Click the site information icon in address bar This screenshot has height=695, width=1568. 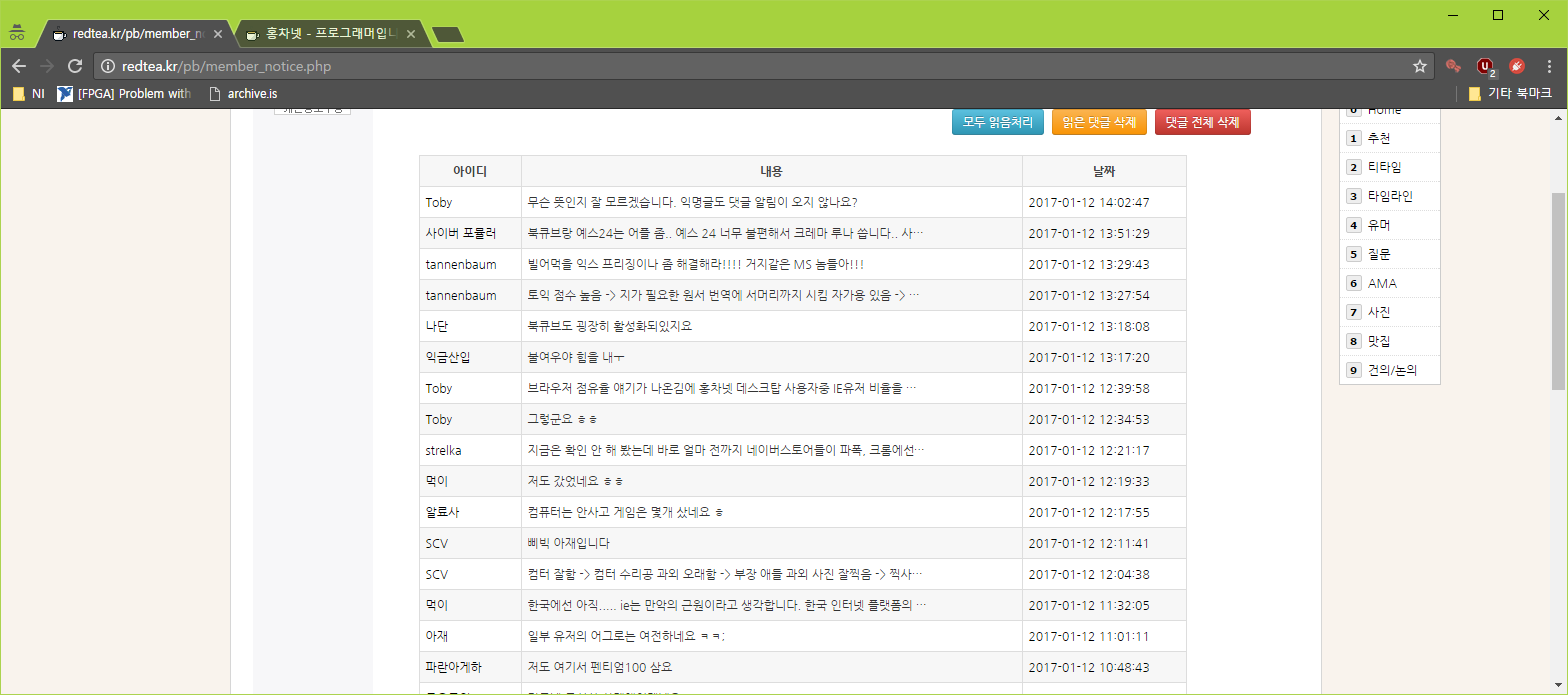tap(108, 67)
